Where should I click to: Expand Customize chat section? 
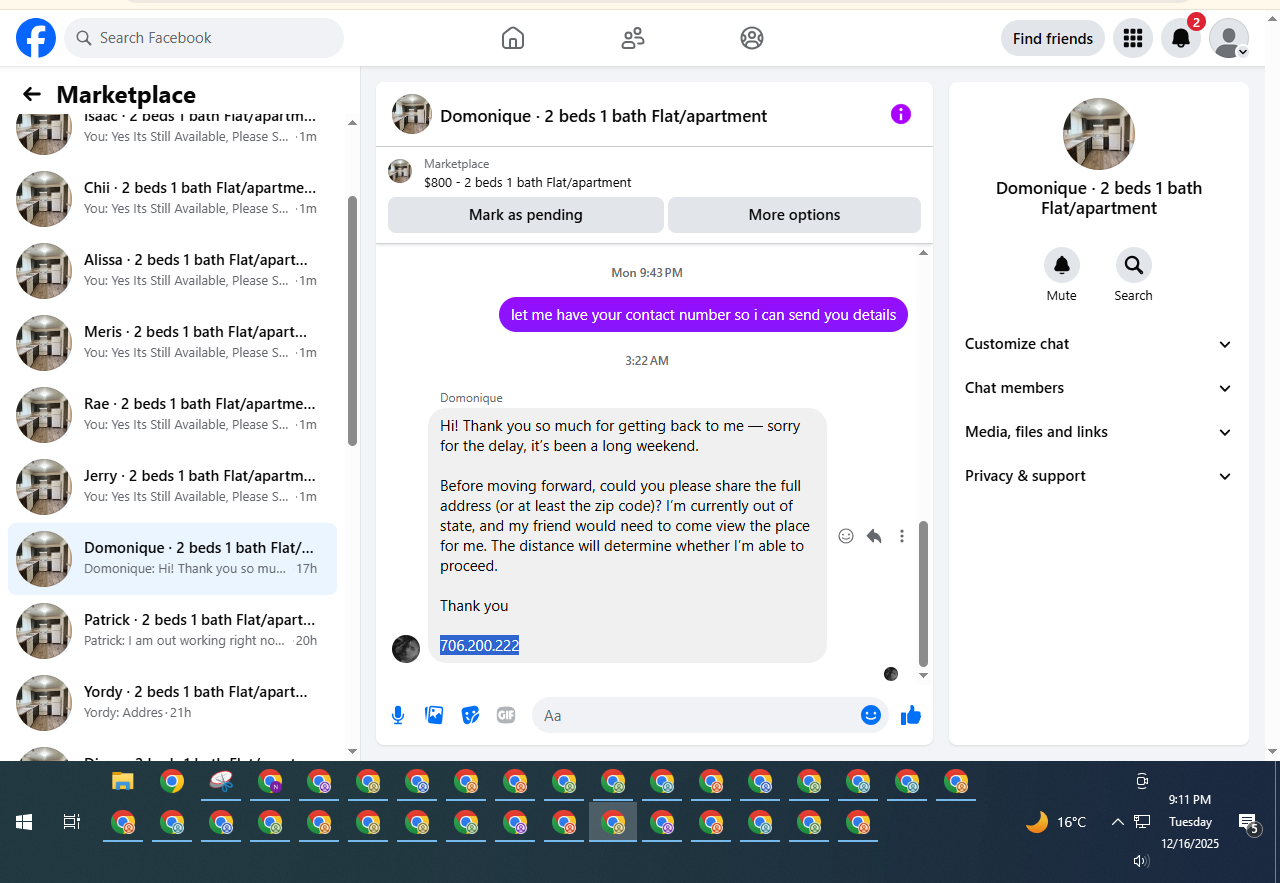point(1098,344)
